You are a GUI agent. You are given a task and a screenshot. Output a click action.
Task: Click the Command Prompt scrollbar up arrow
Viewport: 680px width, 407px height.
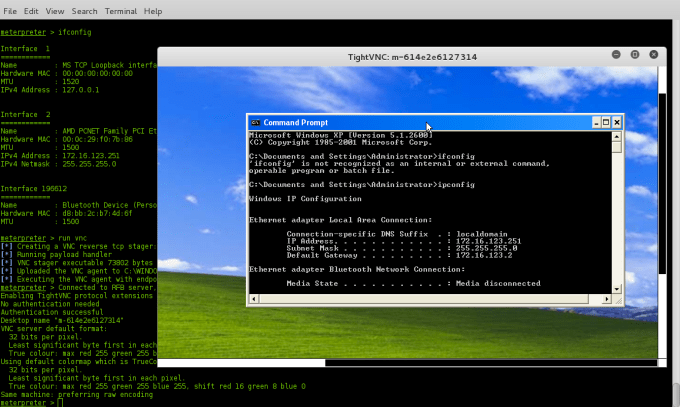(x=618, y=136)
